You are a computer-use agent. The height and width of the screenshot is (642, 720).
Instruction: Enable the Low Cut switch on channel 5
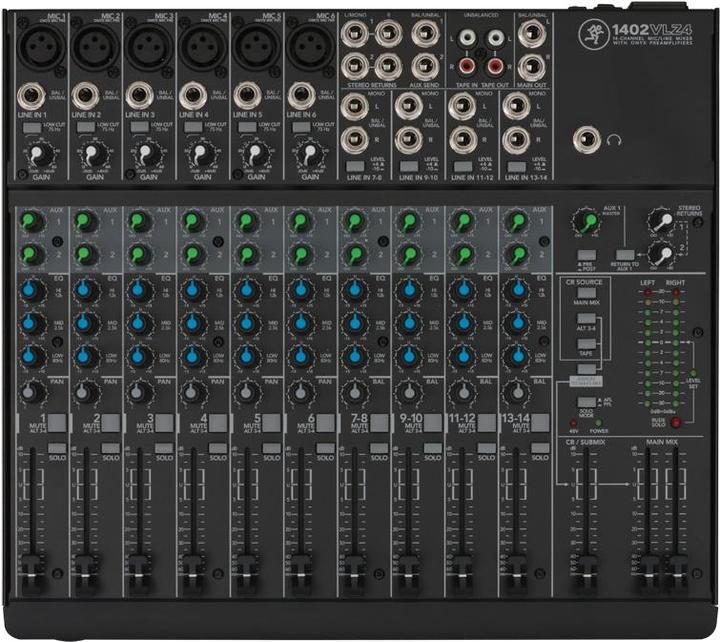click(247, 127)
